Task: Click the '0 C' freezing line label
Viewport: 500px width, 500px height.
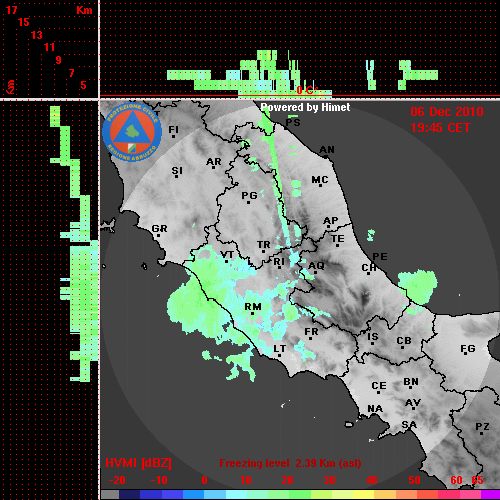Action: coord(305,90)
